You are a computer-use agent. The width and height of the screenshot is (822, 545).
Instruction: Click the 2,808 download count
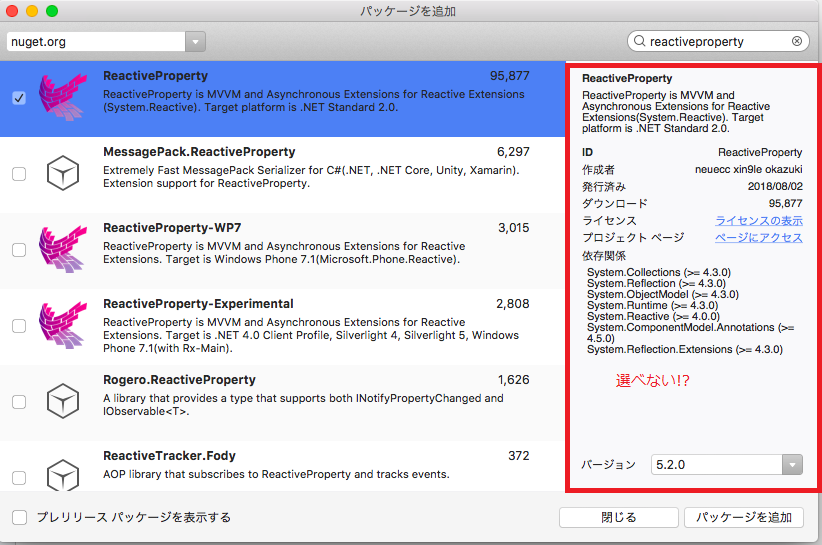tap(513, 304)
